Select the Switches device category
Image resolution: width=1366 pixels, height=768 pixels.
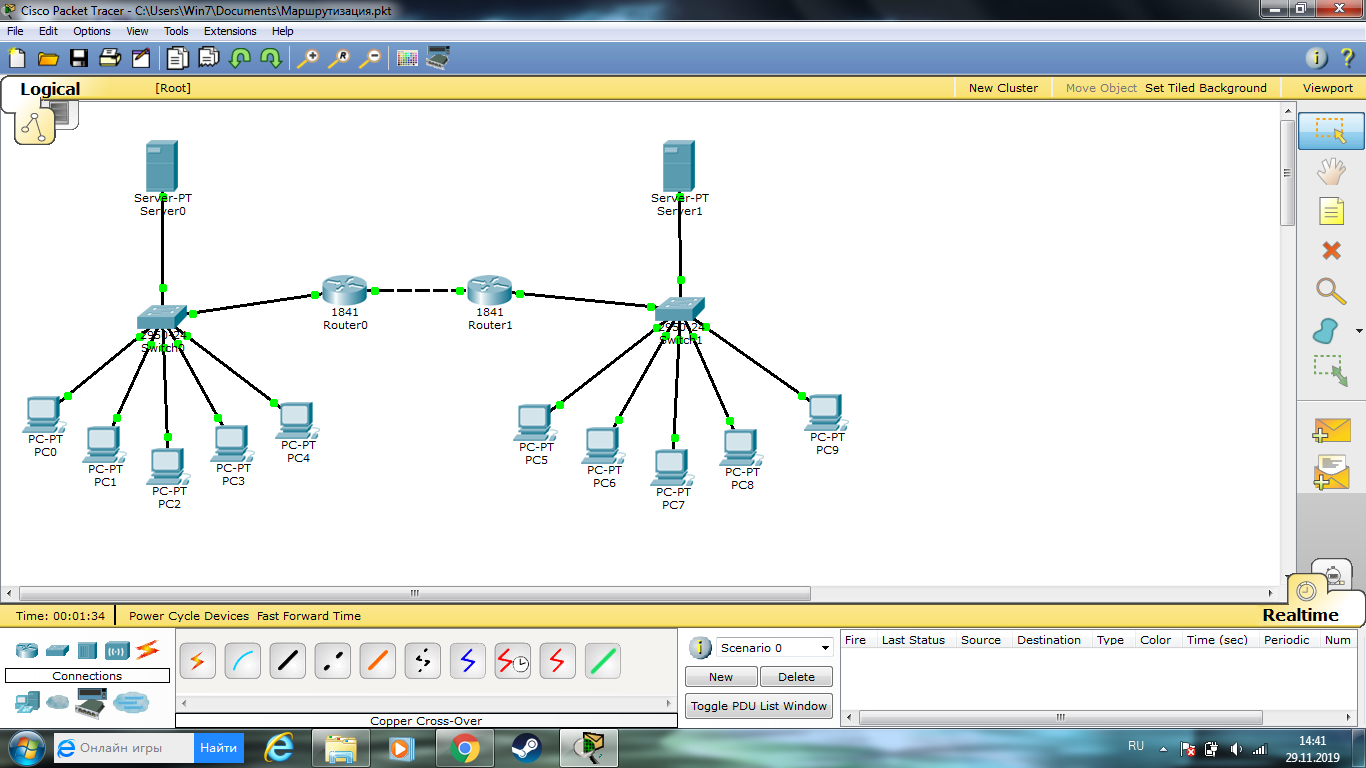coord(57,651)
